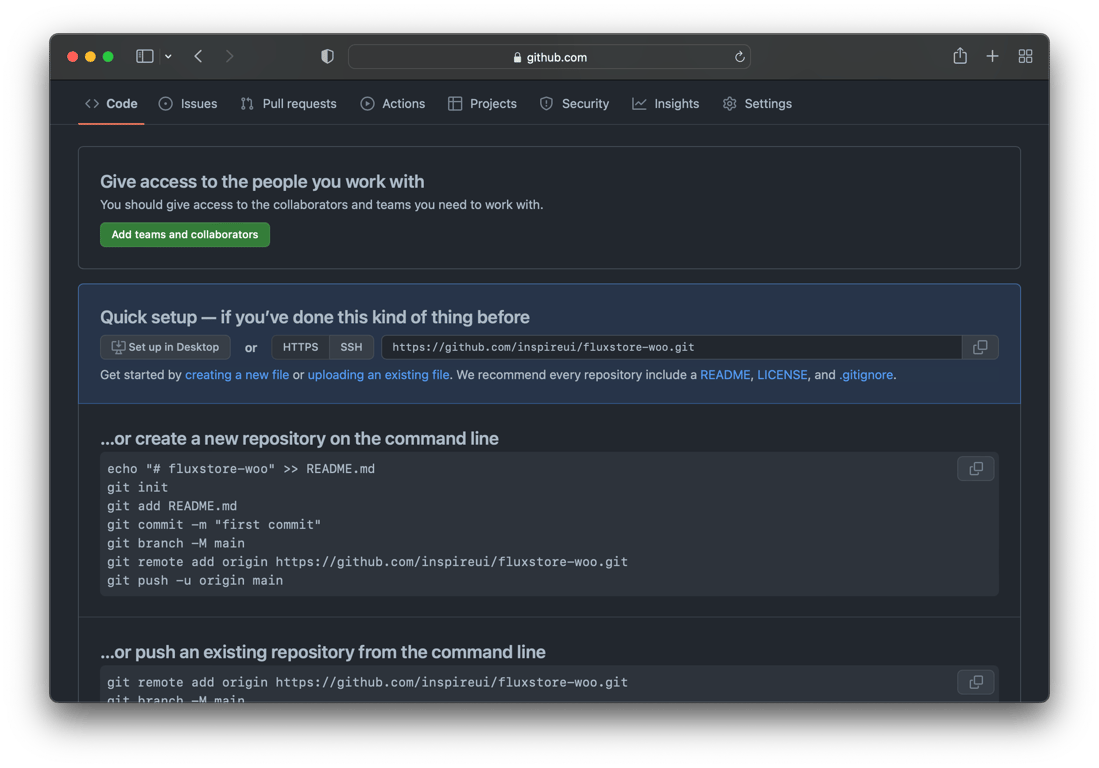The height and width of the screenshot is (768, 1099).
Task: Select the repository clone URL field
Action: pos(671,347)
